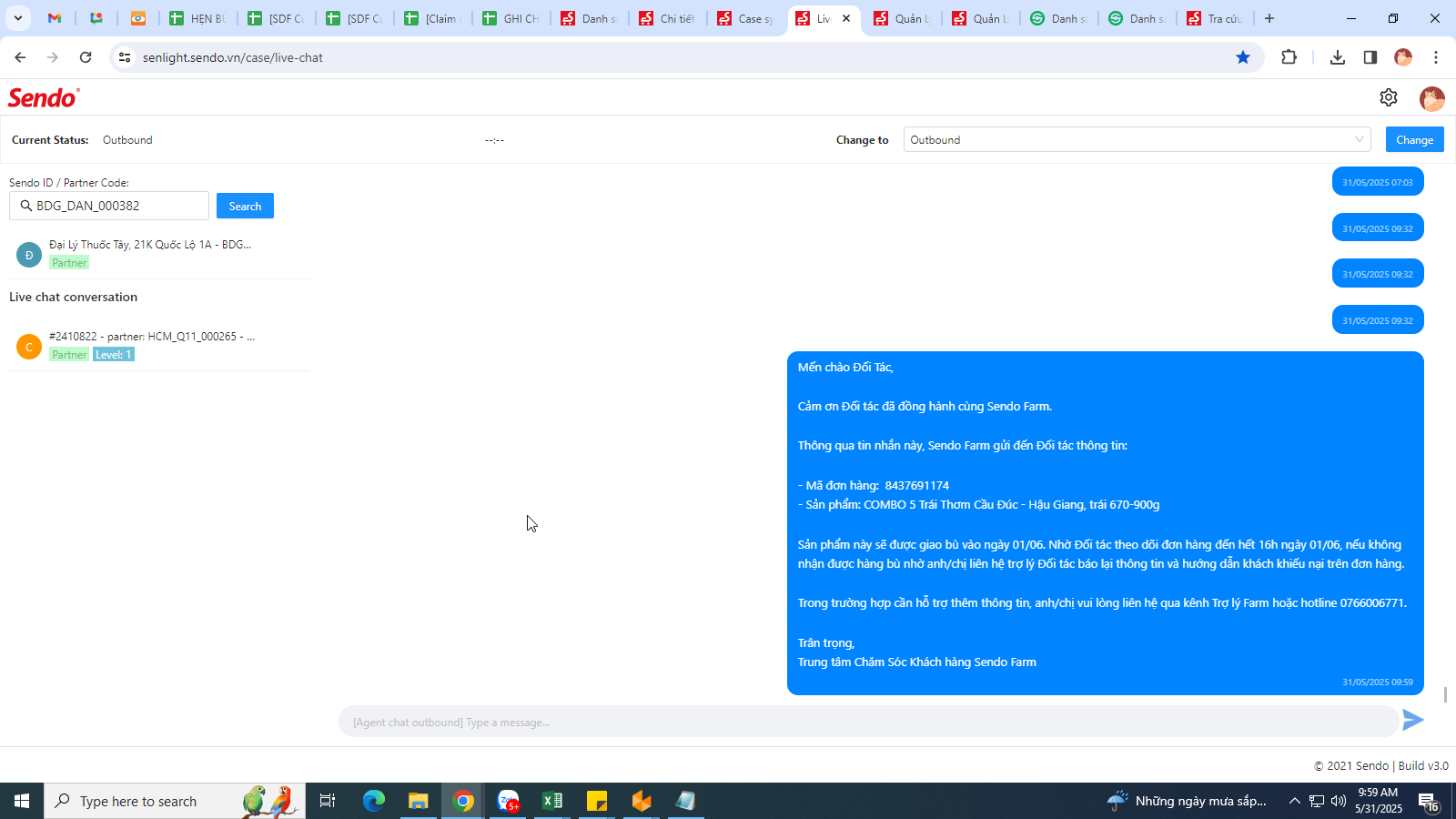Screen dimensions: 1456x819
Task: Click the 31/05/2025 07:03 message bubble
Action: click(x=1378, y=182)
